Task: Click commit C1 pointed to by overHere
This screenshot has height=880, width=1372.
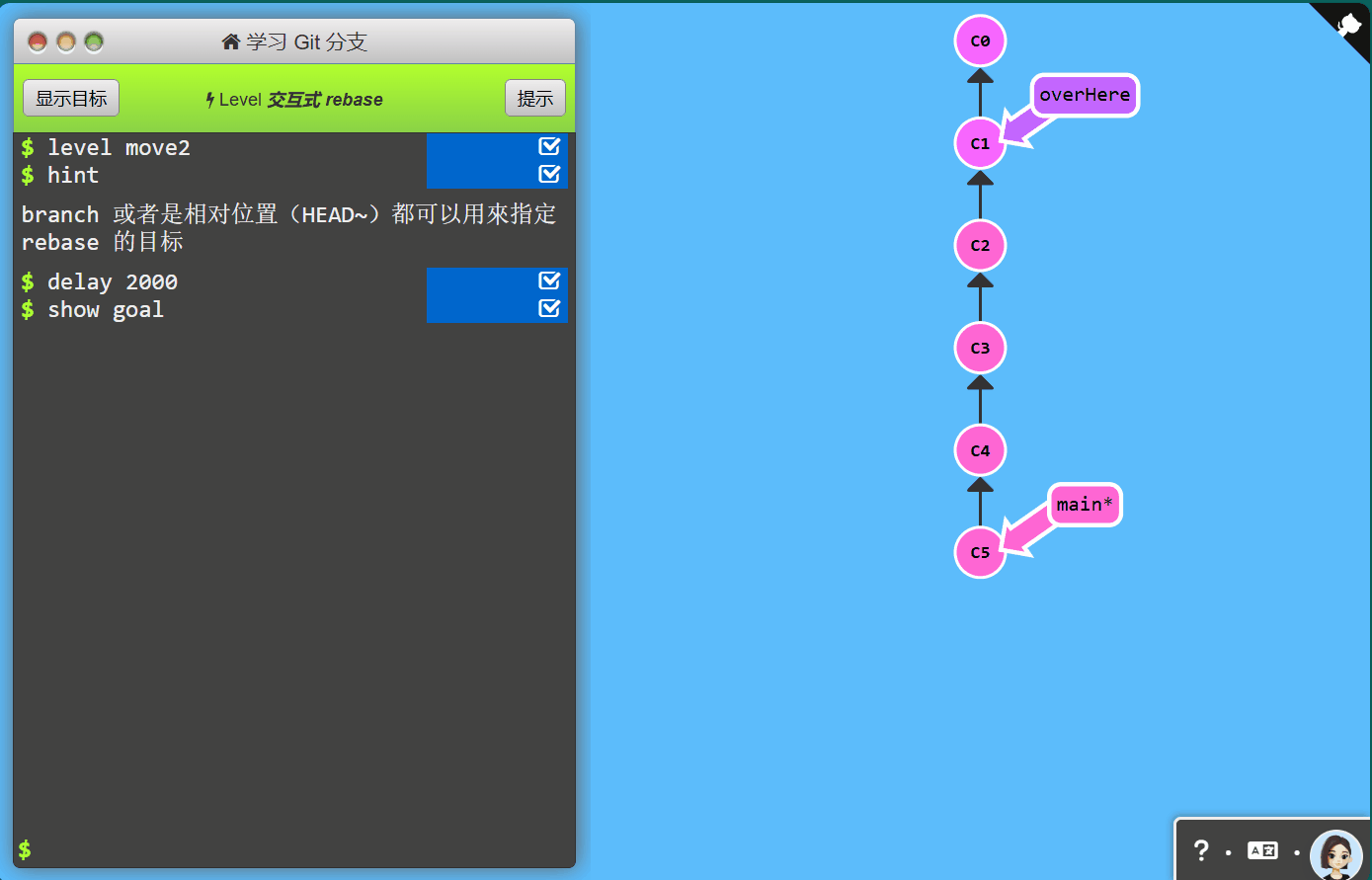Action: tap(979, 143)
